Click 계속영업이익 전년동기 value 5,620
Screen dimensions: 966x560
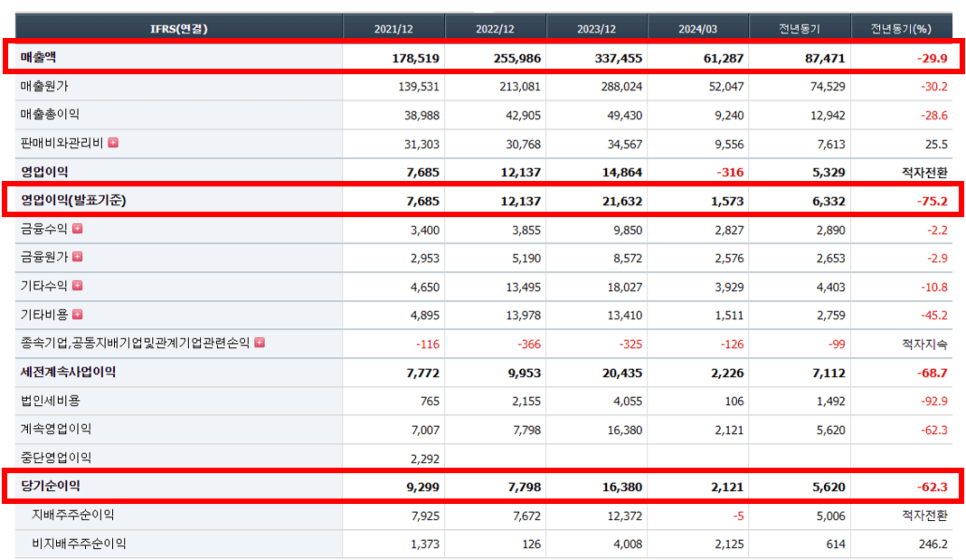point(831,431)
